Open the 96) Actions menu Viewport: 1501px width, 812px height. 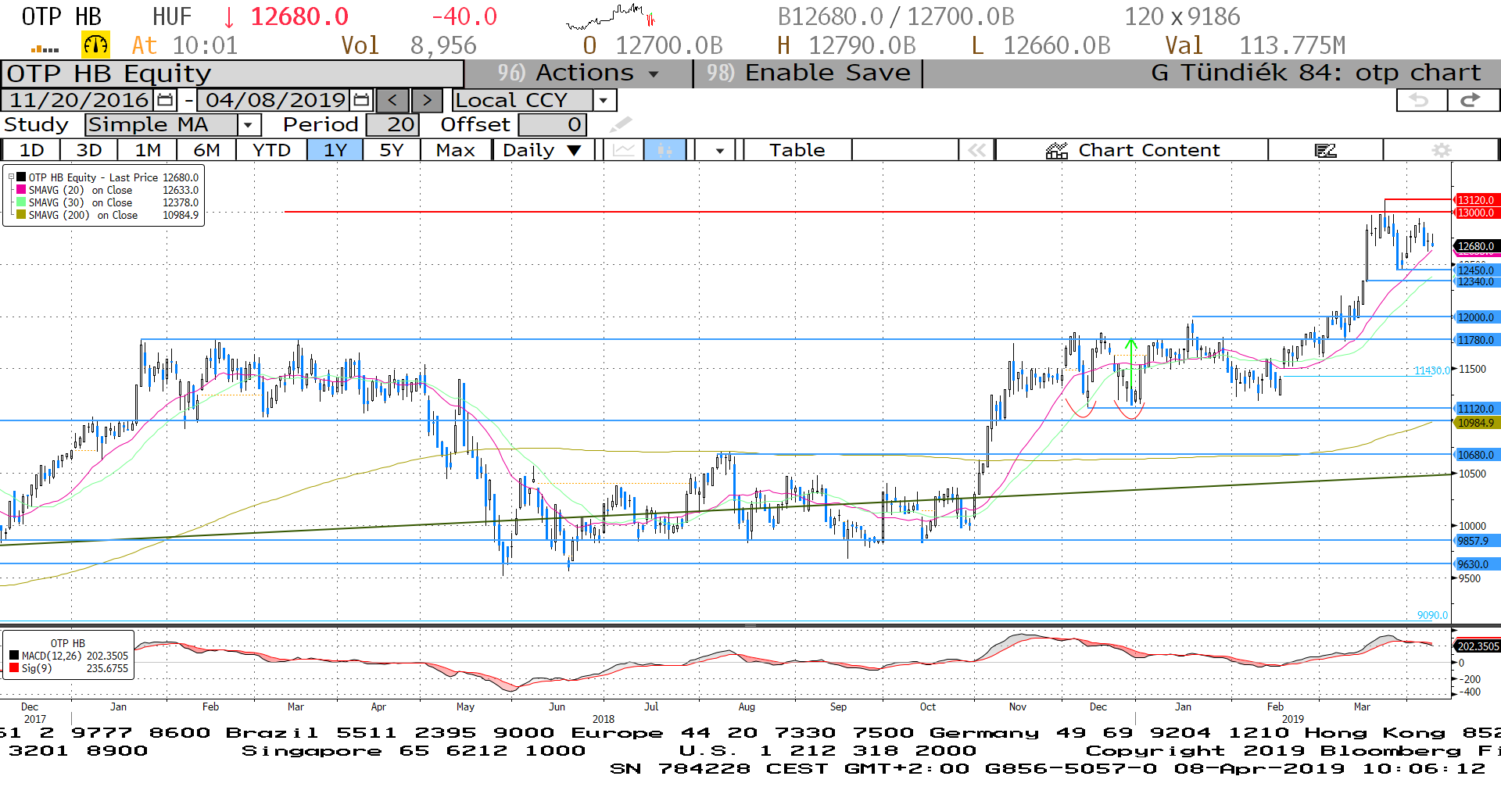[x=579, y=73]
